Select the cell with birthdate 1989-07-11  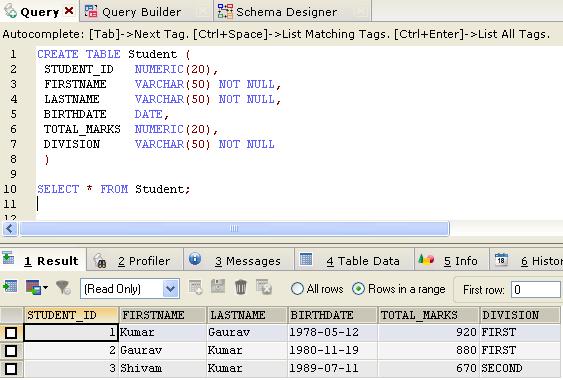pos(332,368)
